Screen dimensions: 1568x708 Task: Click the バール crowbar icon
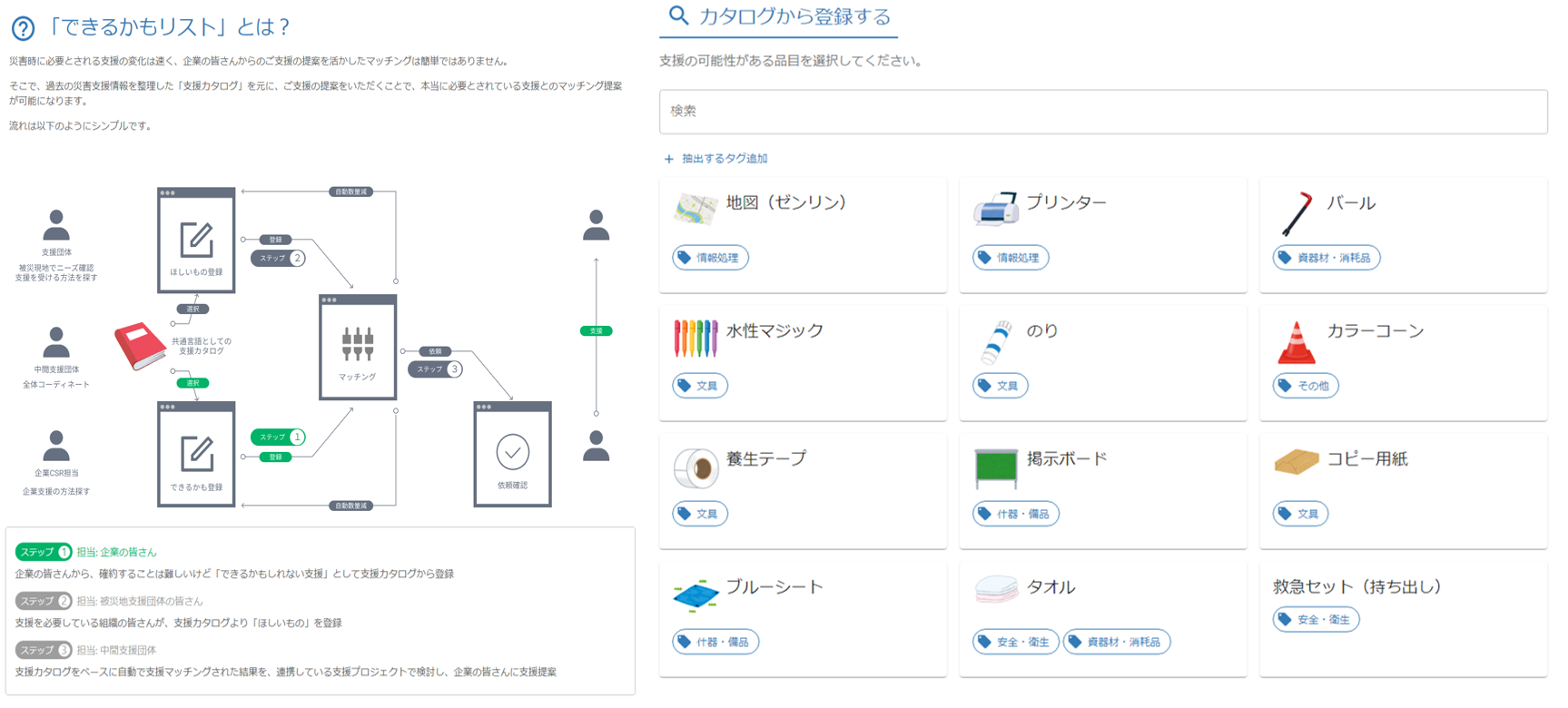[x=1297, y=212]
